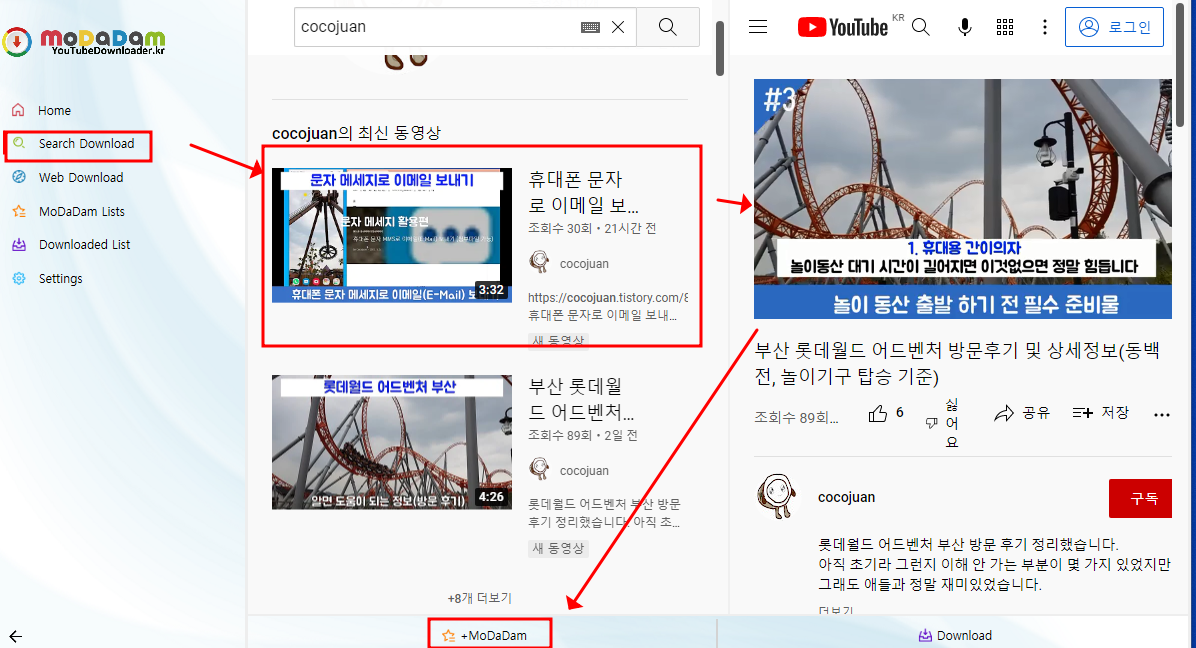Open MoDaDam Lists

(82, 212)
